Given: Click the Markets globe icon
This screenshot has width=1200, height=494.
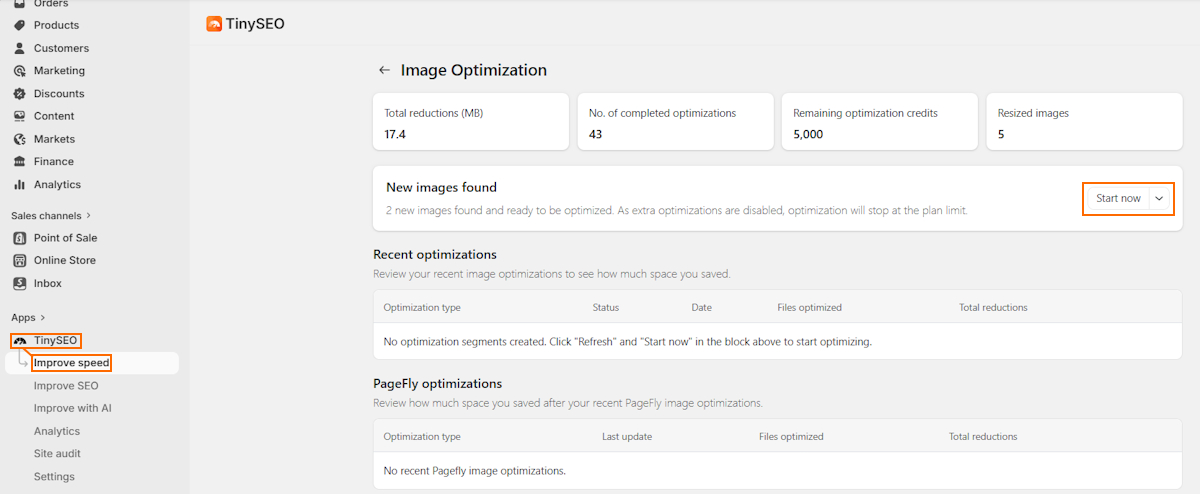Looking at the screenshot, I should coord(20,139).
